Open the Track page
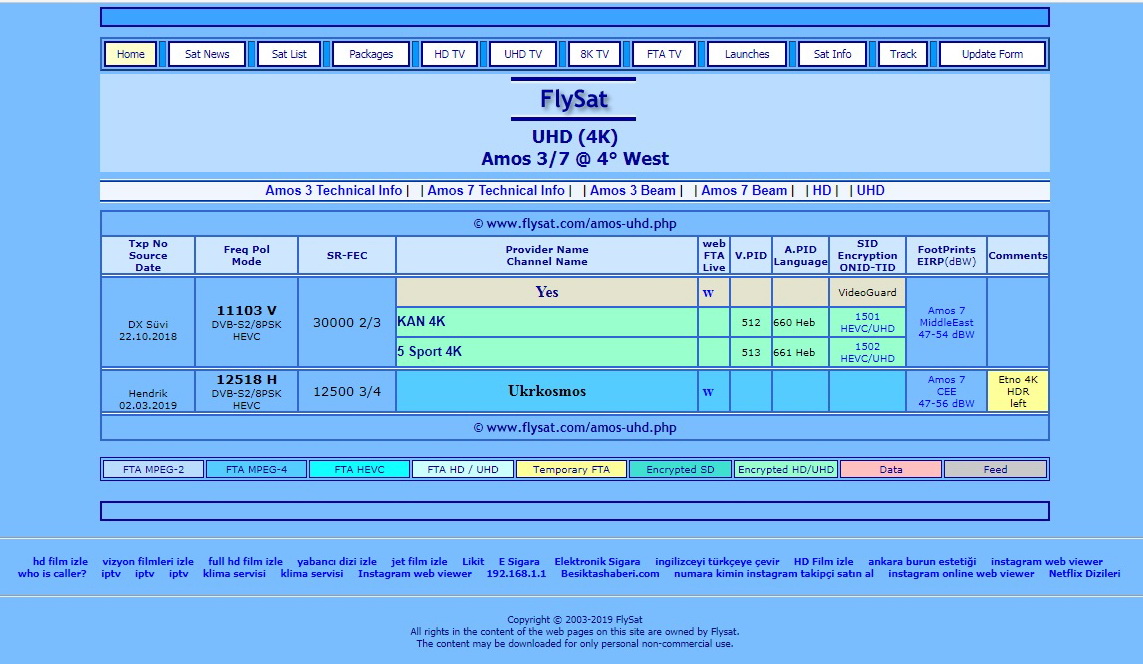Screen dimensions: 1143x664 click(x=902, y=54)
